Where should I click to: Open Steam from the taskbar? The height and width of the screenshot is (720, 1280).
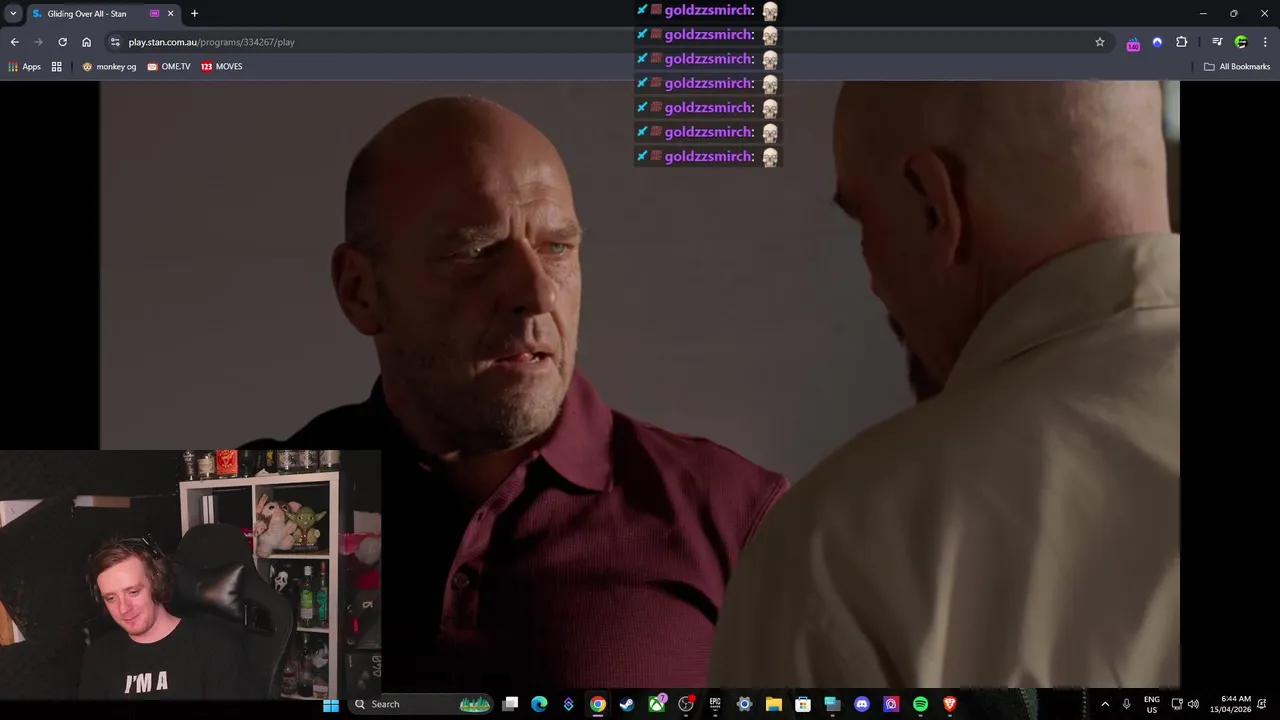pyautogui.click(x=626, y=704)
